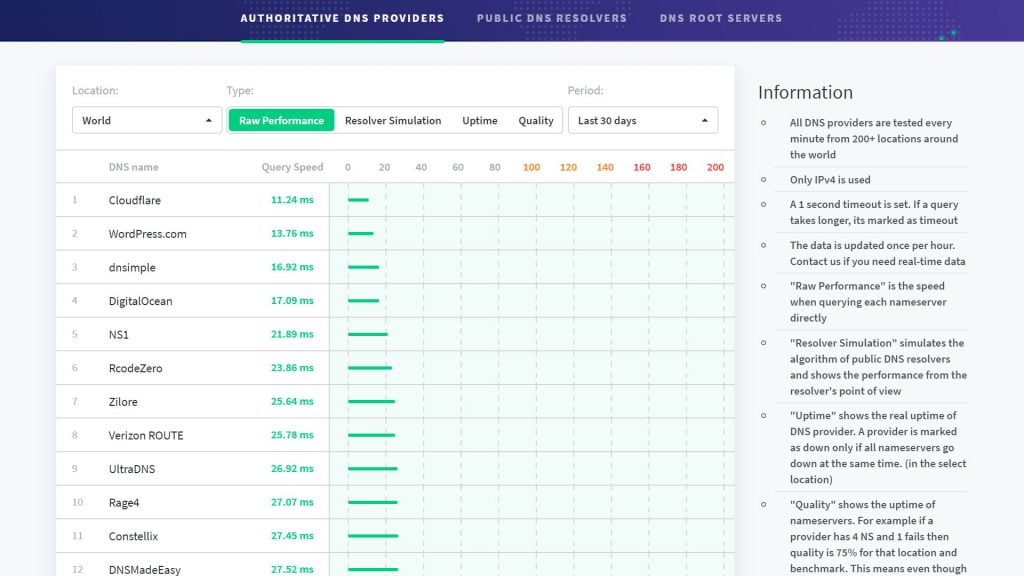Click the Cloudflare provider name
Viewport: 1024px width, 576px height.
tap(135, 200)
